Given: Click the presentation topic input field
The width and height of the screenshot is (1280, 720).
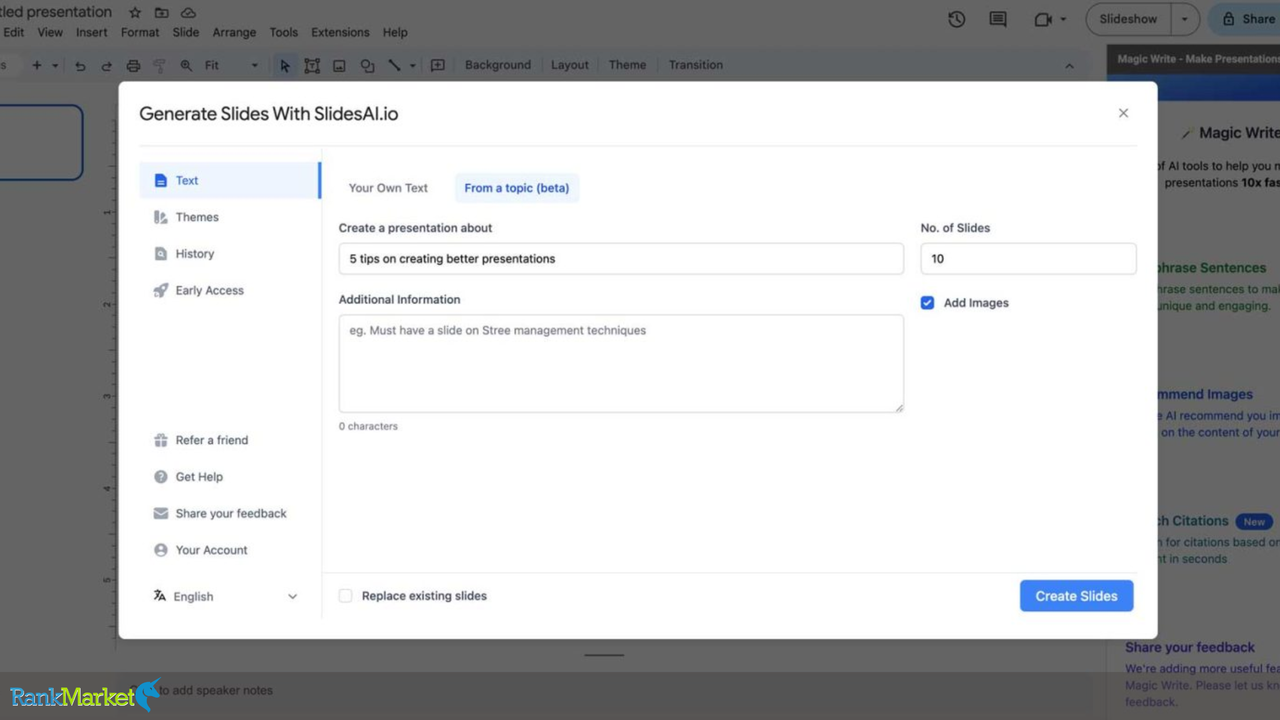Looking at the screenshot, I should click(x=621, y=259).
